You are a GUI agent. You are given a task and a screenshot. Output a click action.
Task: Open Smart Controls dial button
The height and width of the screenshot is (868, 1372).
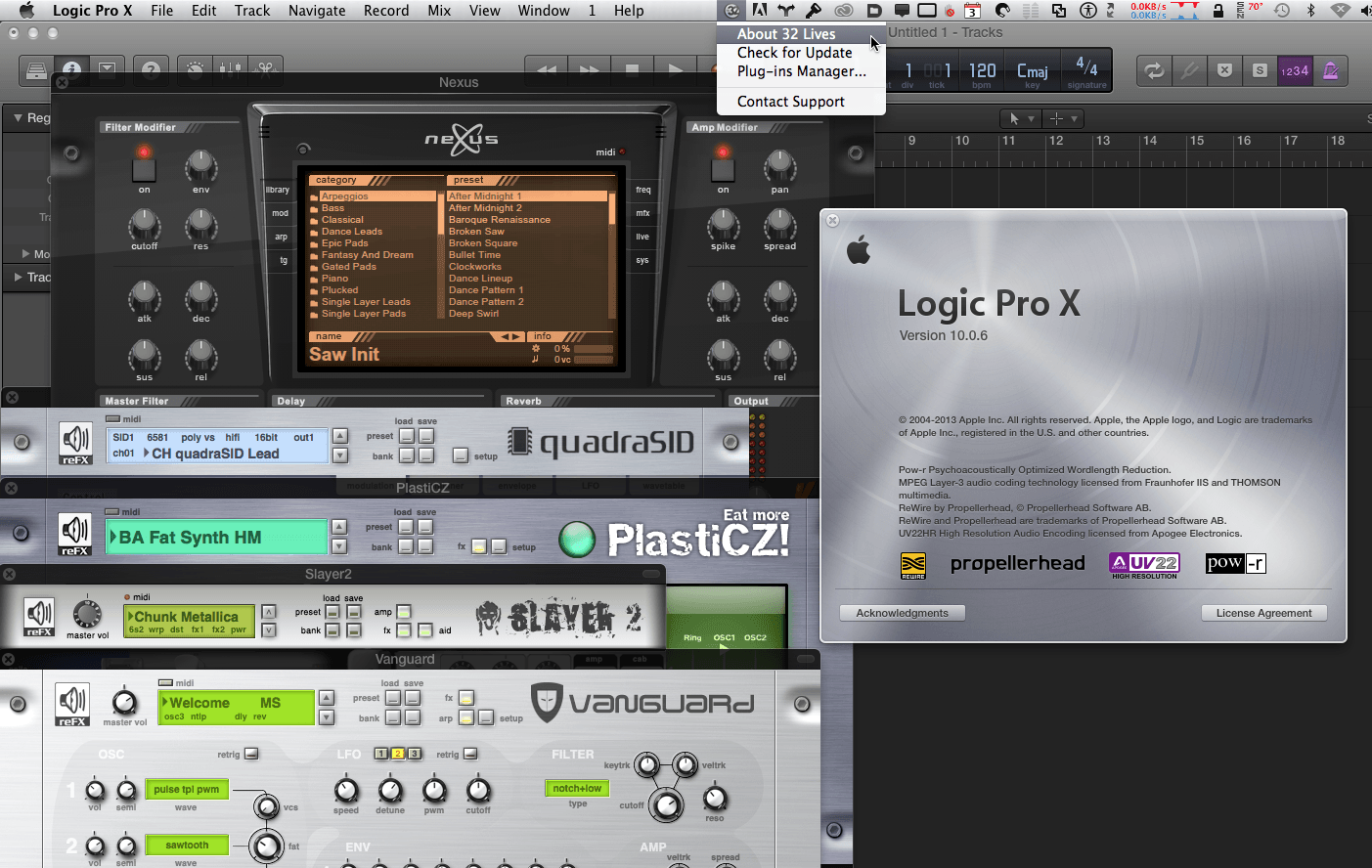coord(196,70)
